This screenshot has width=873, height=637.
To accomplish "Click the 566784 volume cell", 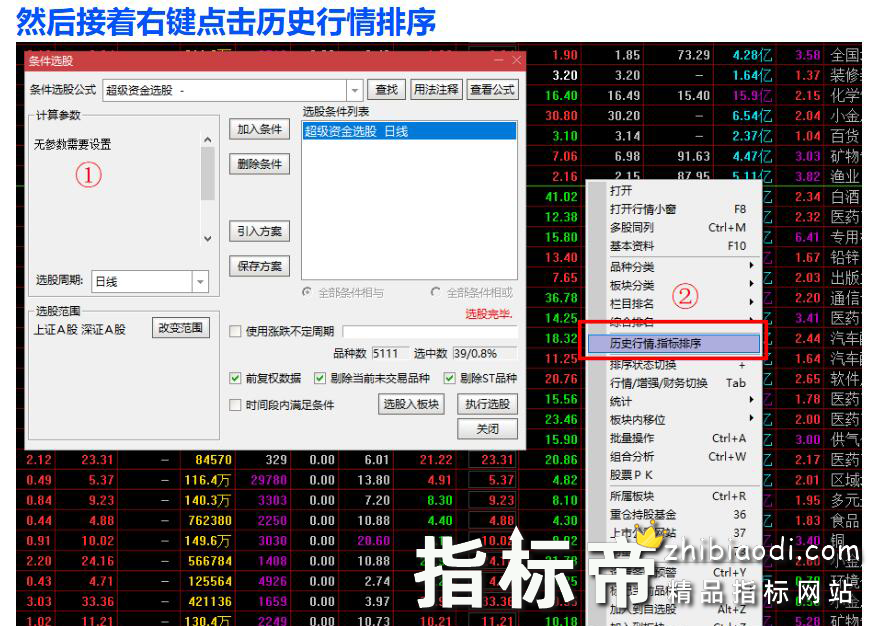I will (209, 561).
